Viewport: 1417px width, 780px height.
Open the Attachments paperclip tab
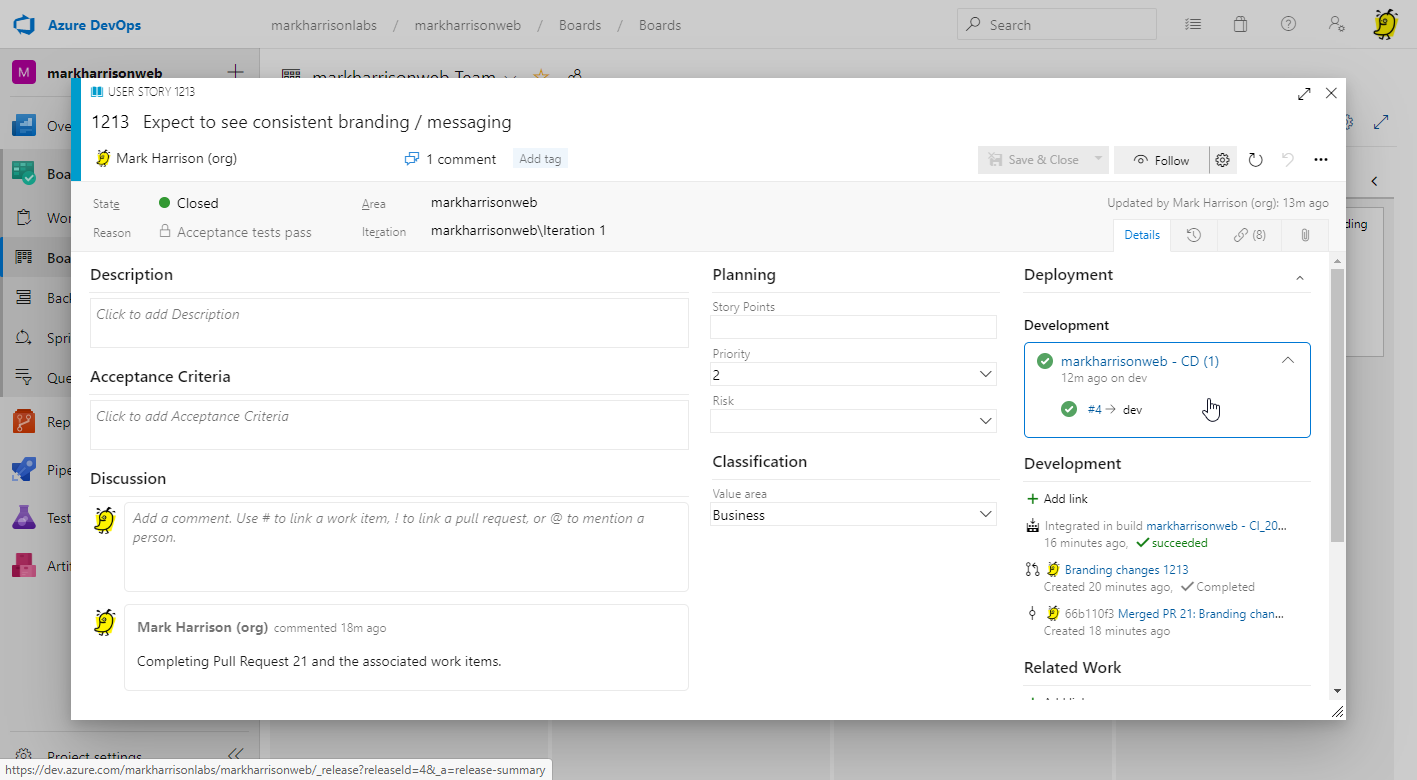[1305, 235]
